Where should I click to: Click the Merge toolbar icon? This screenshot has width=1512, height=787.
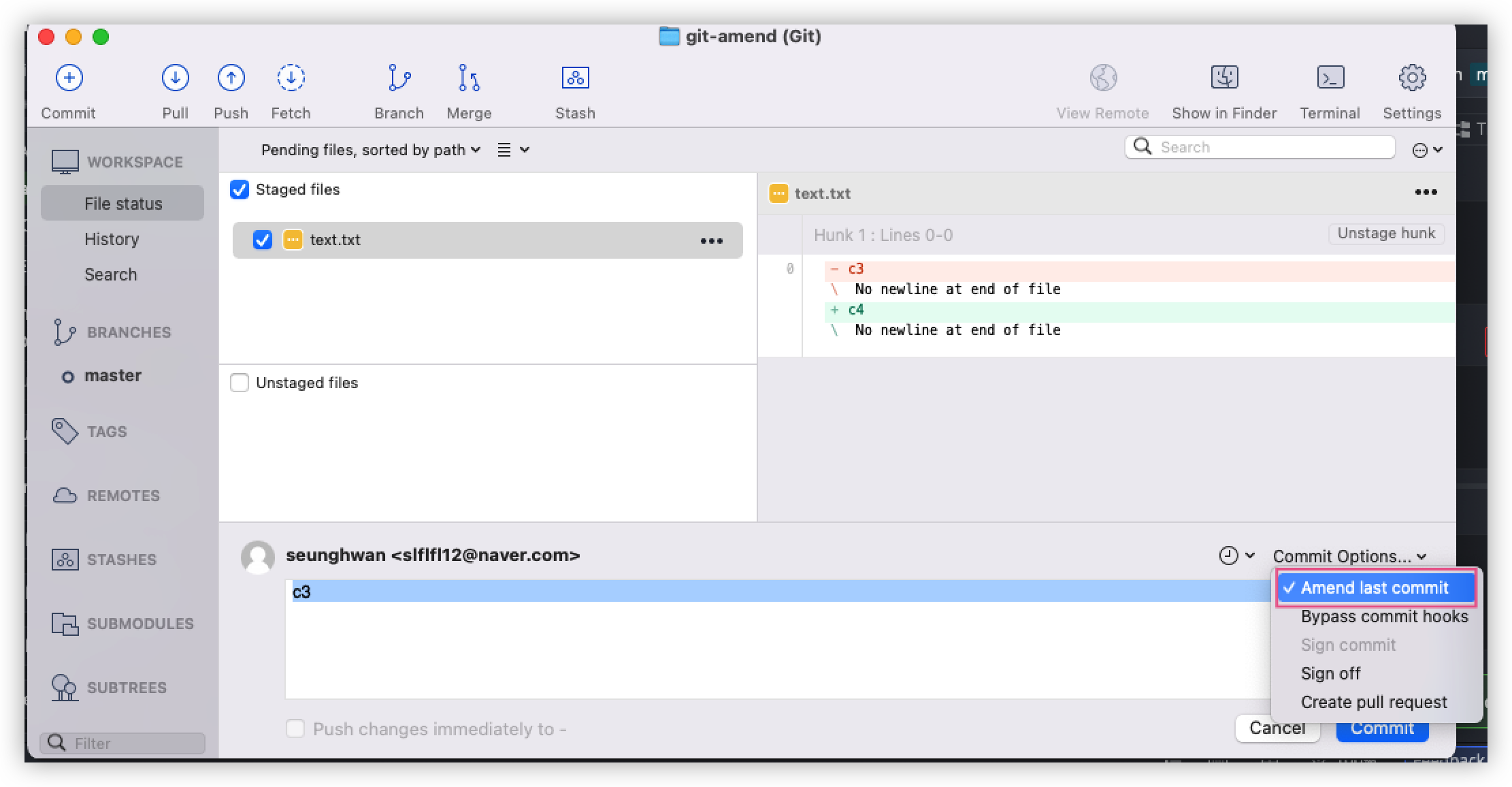coord(469,78)
